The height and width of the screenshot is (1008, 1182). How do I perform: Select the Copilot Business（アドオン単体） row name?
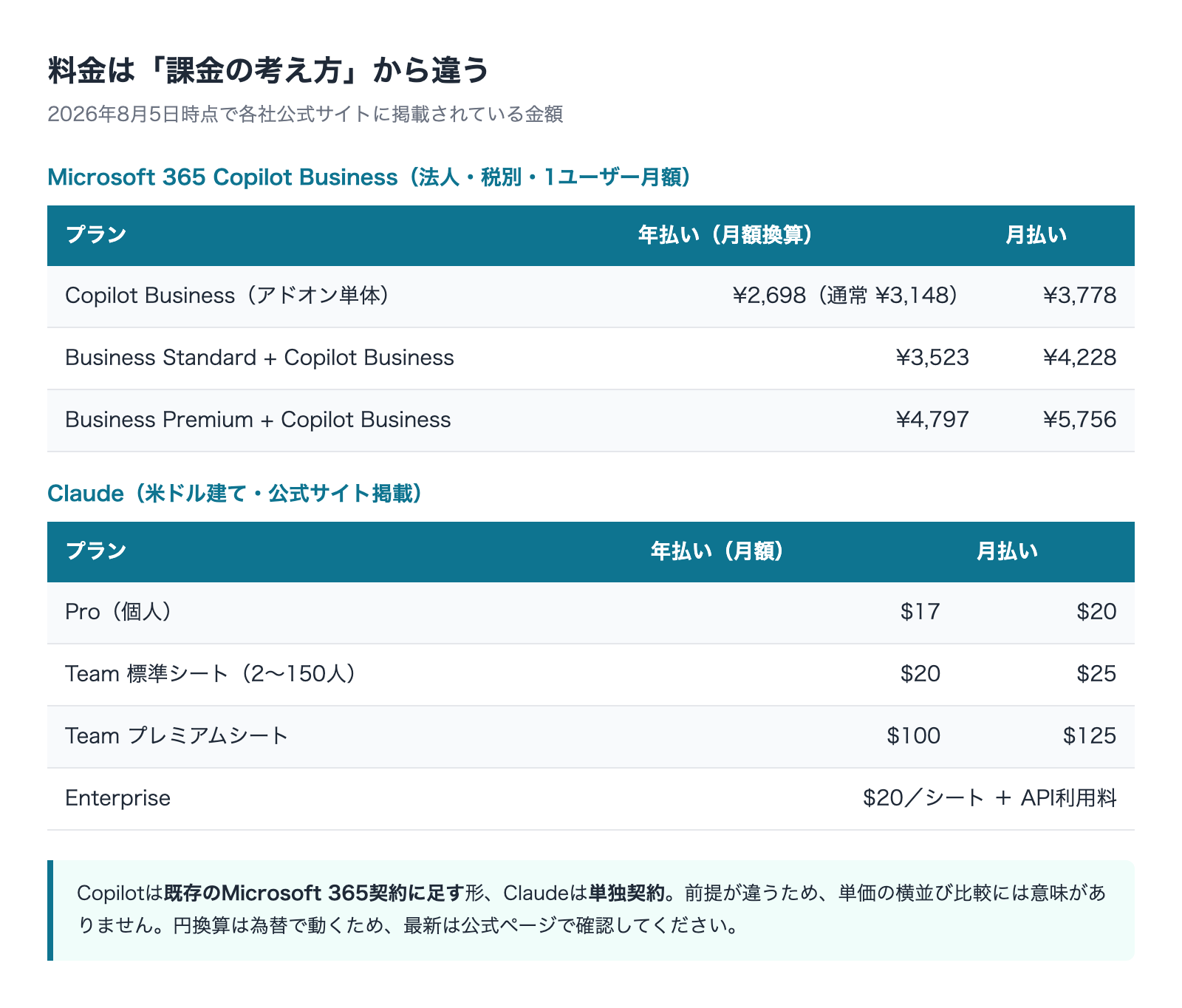[228, 296]
